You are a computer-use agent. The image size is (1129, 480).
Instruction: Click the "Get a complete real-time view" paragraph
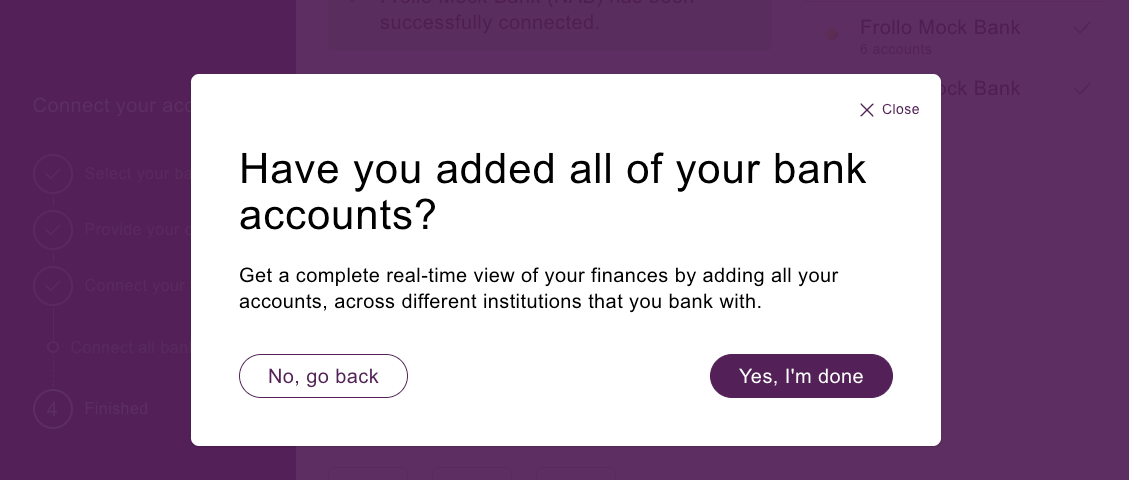tap(539, 288)
